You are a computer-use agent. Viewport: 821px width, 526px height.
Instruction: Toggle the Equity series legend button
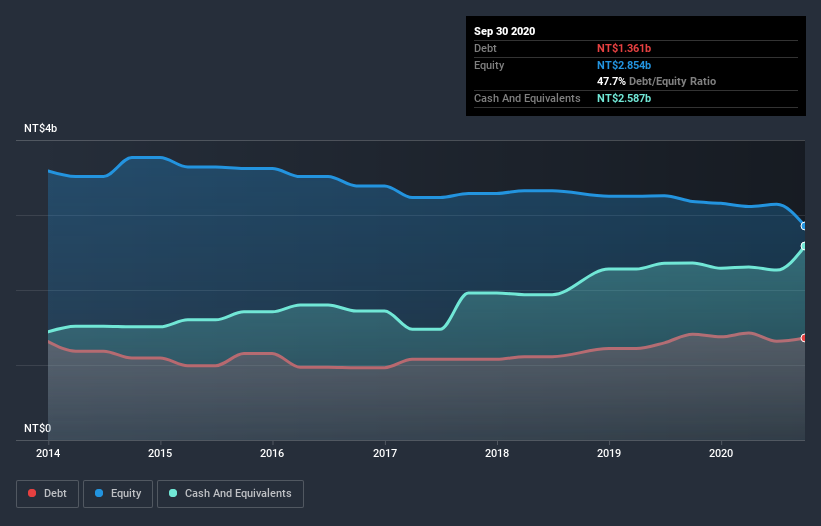pyautogui.click(x=118, y=494)
